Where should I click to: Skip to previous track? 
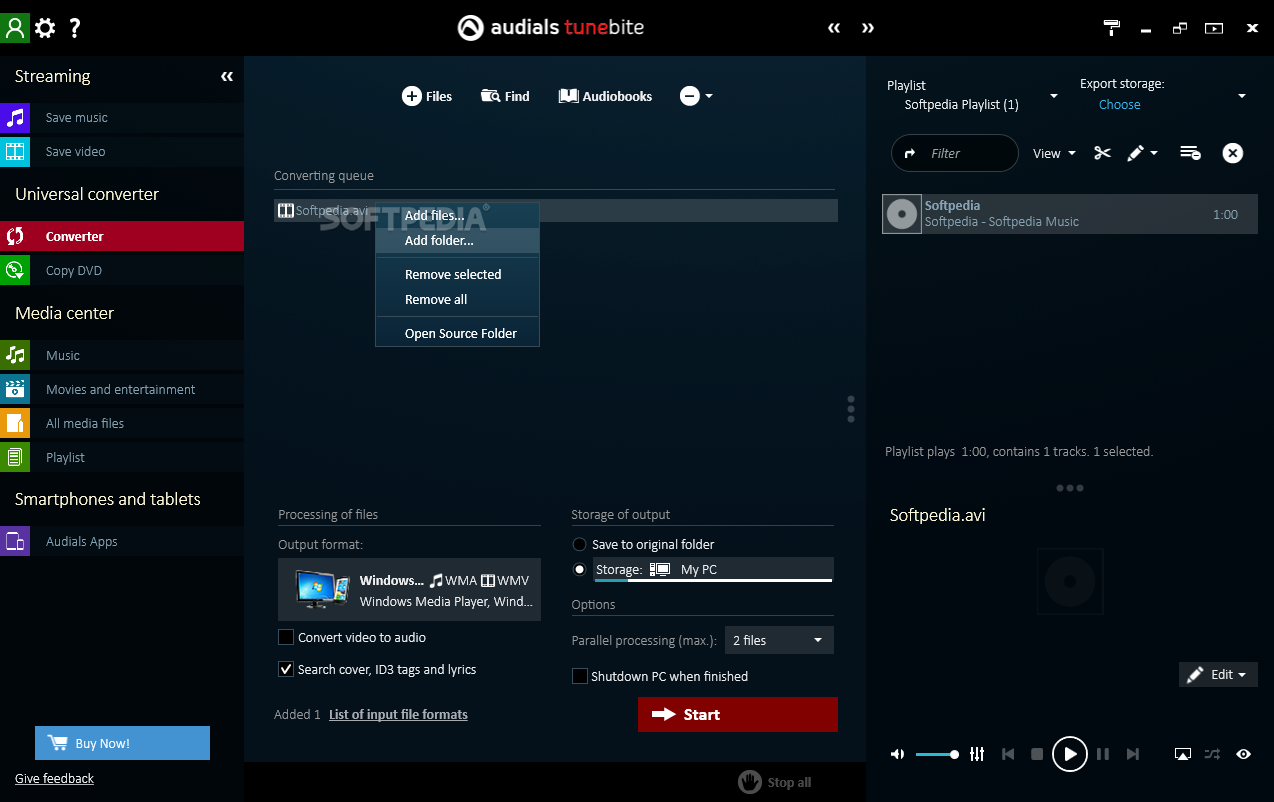pyautogui.click(x=1008, y=754)
